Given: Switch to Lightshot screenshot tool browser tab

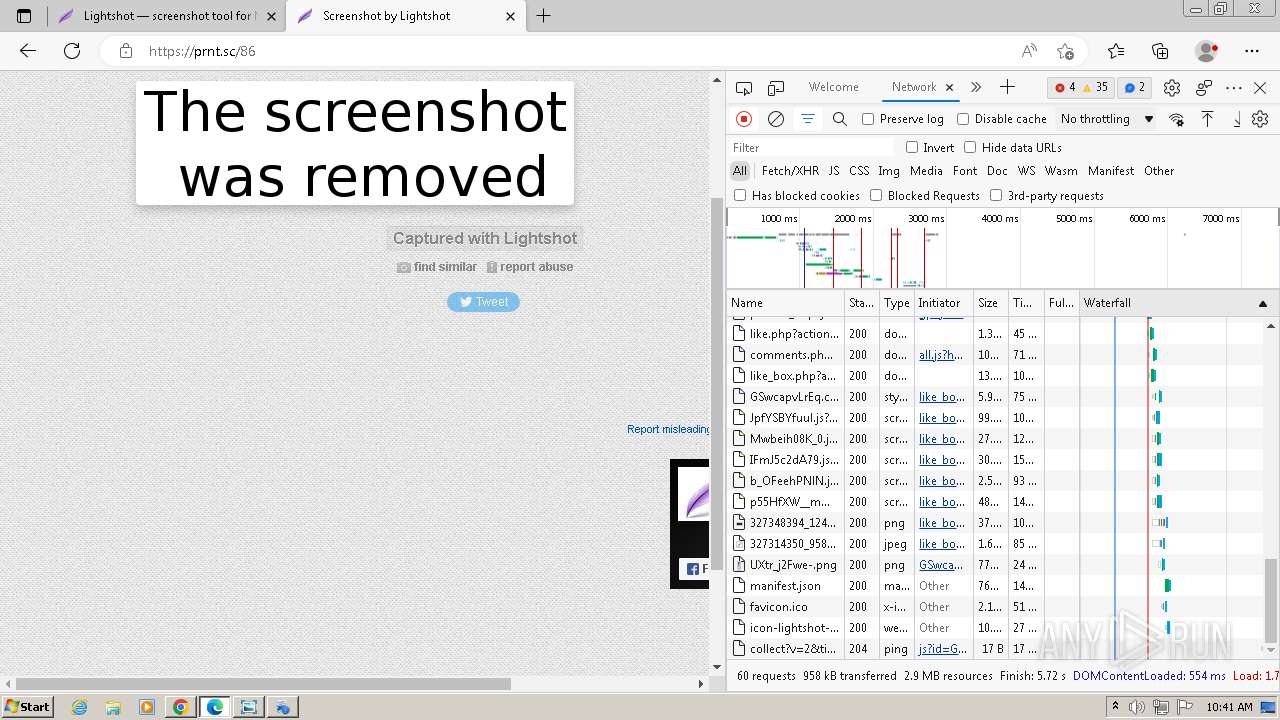Looking at the screenshot, I should pyautogui.click(x=166, y=16).
